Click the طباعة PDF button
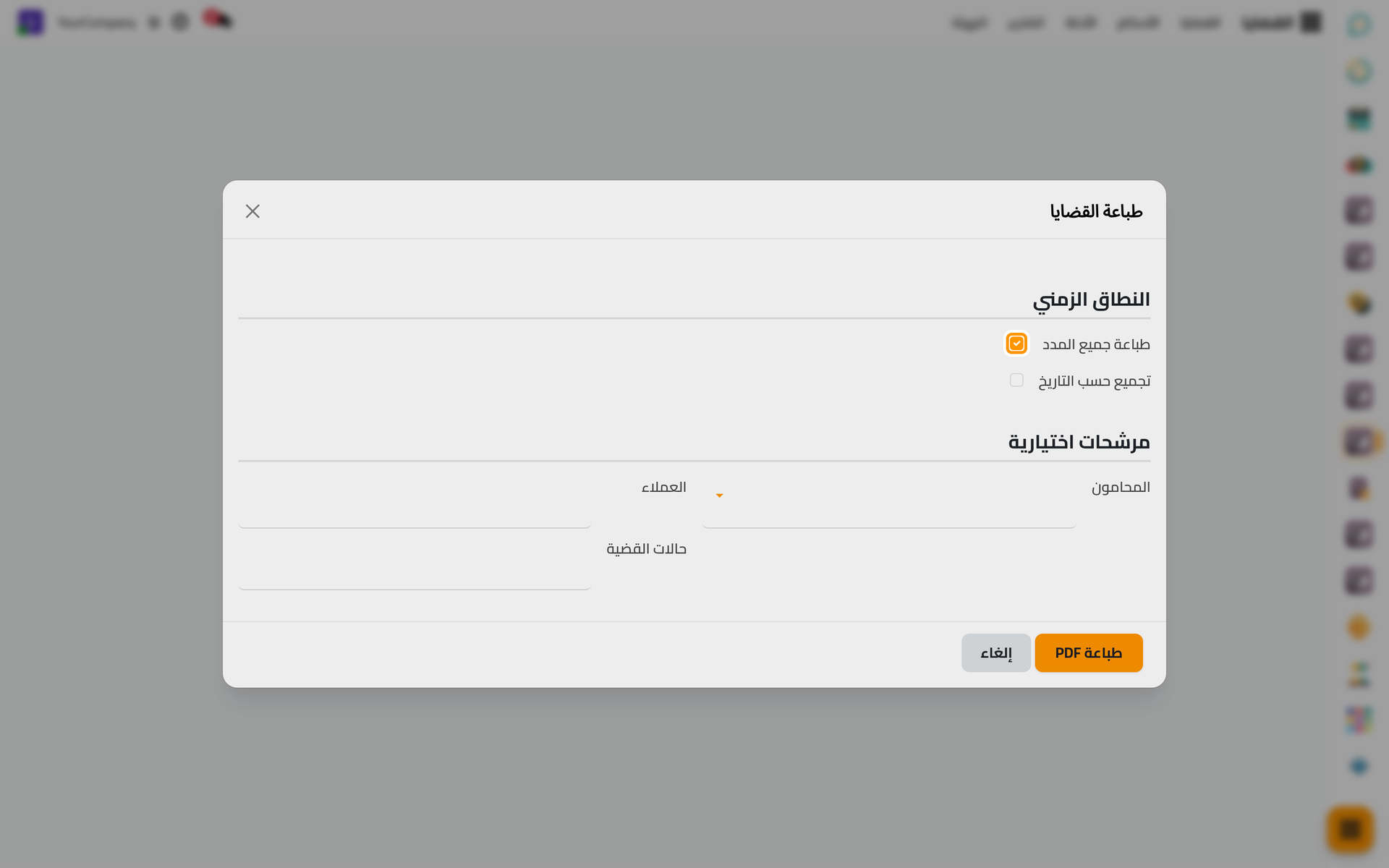Image resolution: width=1389 pixels, height=868 pixels. (1088, 653)
